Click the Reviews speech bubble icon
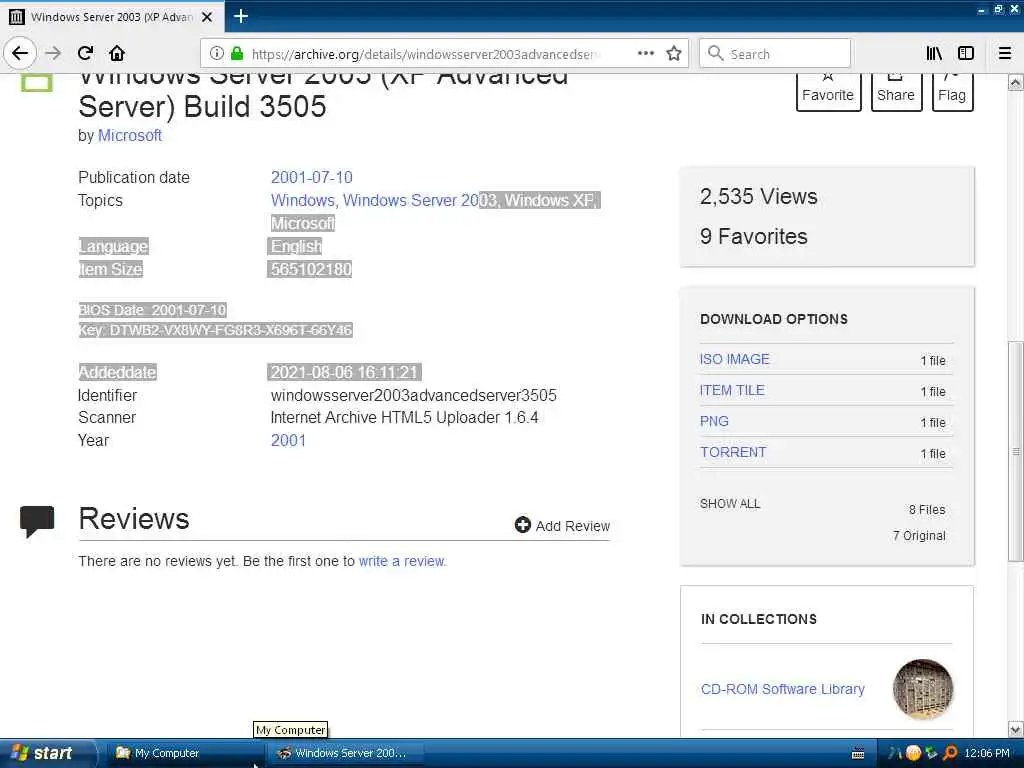The image size is (1024, 768). coord(37,521)
